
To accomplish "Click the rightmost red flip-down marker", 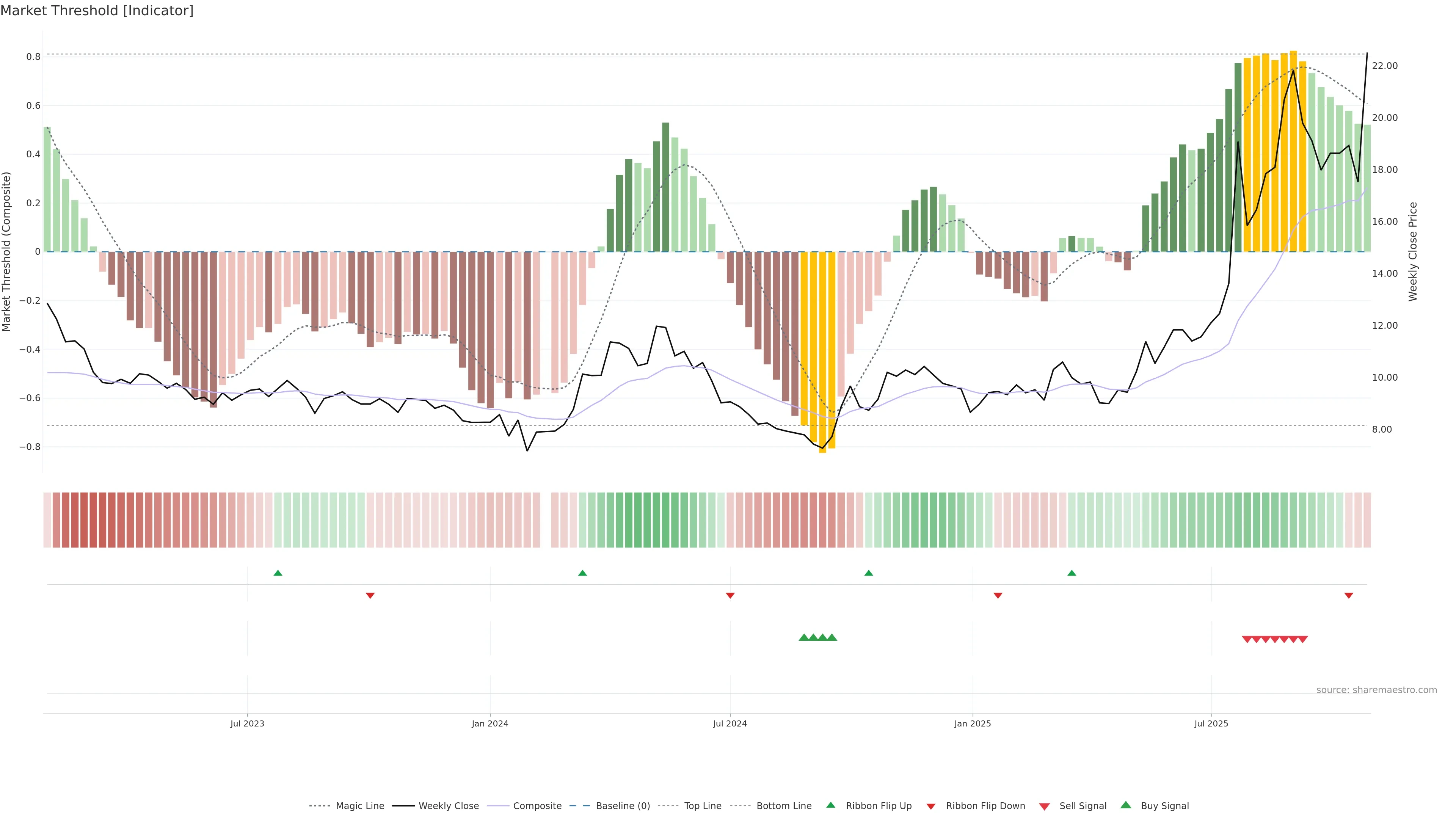I will coord(1349,595).
